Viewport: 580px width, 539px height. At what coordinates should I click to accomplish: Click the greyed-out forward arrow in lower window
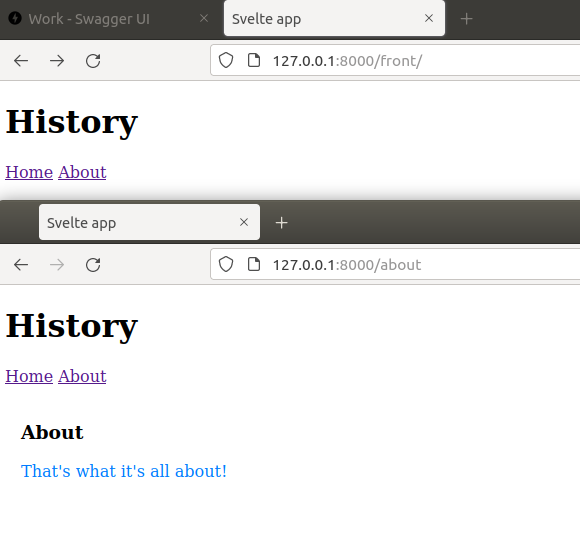pyautogui.click(x=57, y=265)
